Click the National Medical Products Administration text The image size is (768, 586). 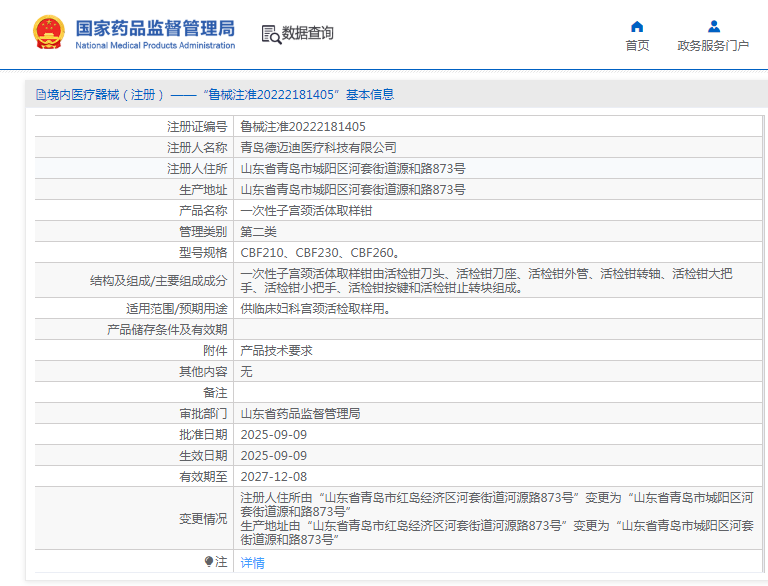[155, 46]
